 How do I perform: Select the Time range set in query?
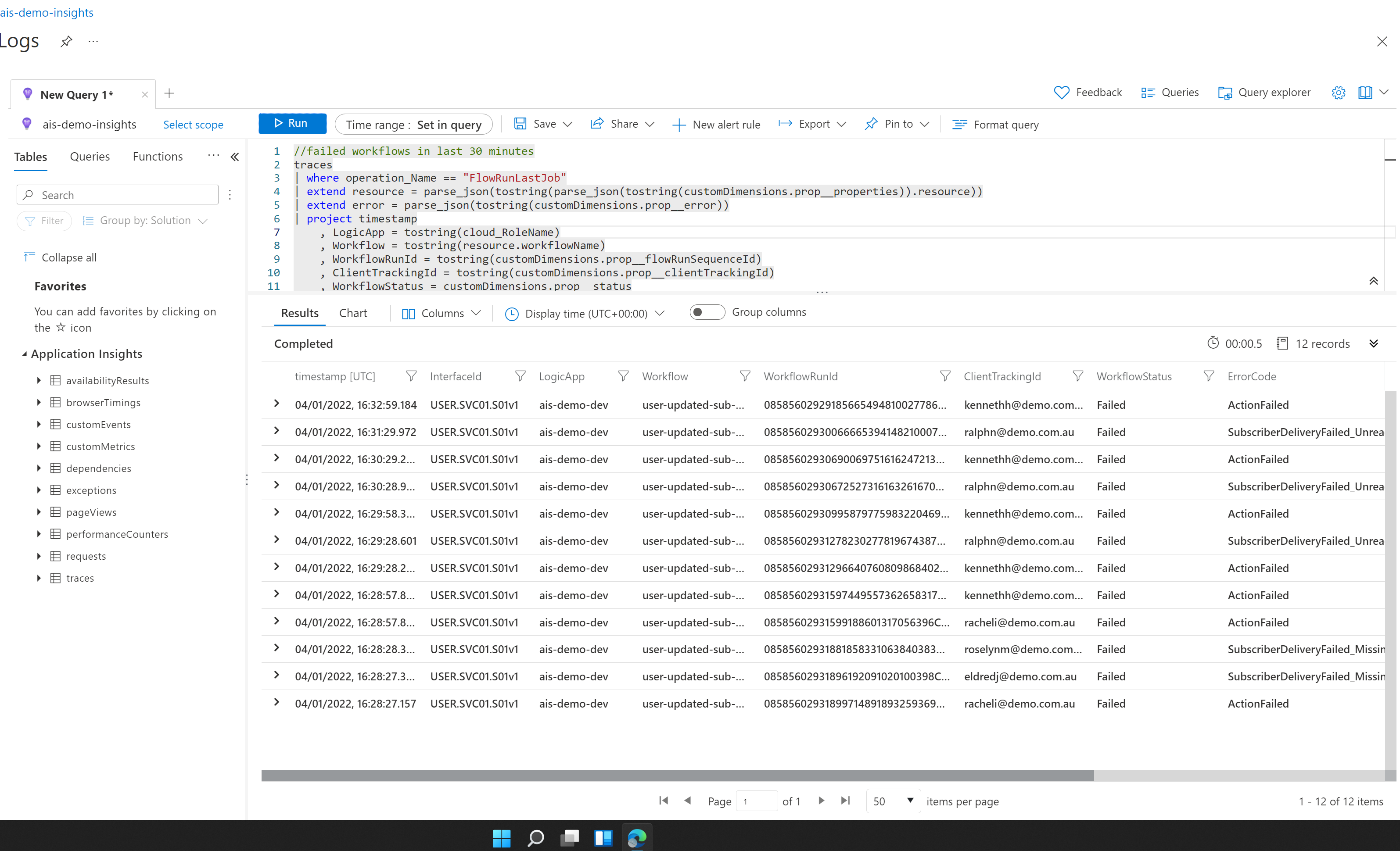pyautogui.click(x=415, y=124)
